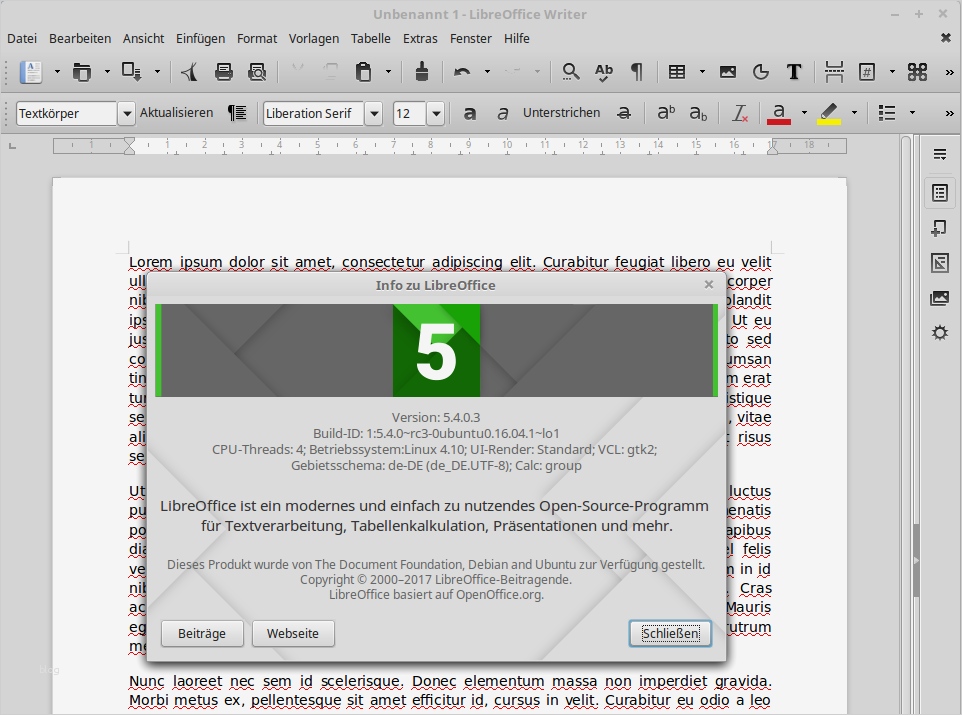Viewport: 962px width, 715px height.
Task: Open the font color dropdown arrow
Action: [x=804, y=113]
